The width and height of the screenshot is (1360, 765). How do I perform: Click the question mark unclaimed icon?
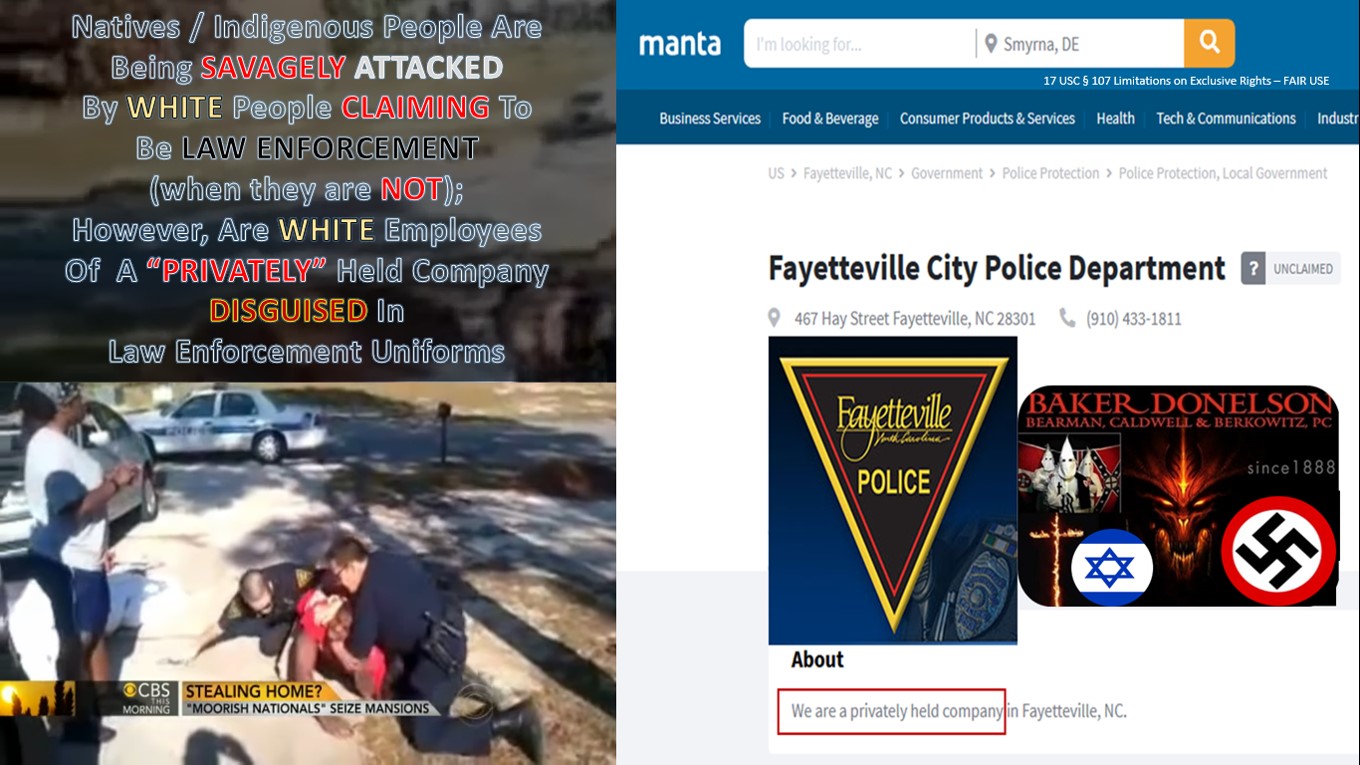point(1253,269)
